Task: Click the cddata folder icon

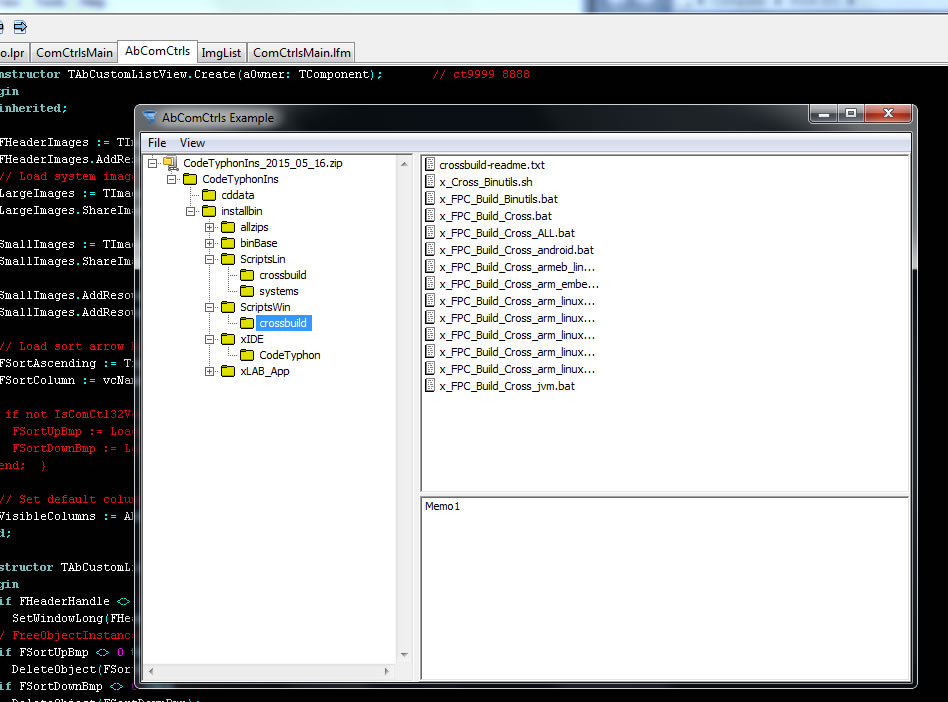Action: click(x=209, y=195)
